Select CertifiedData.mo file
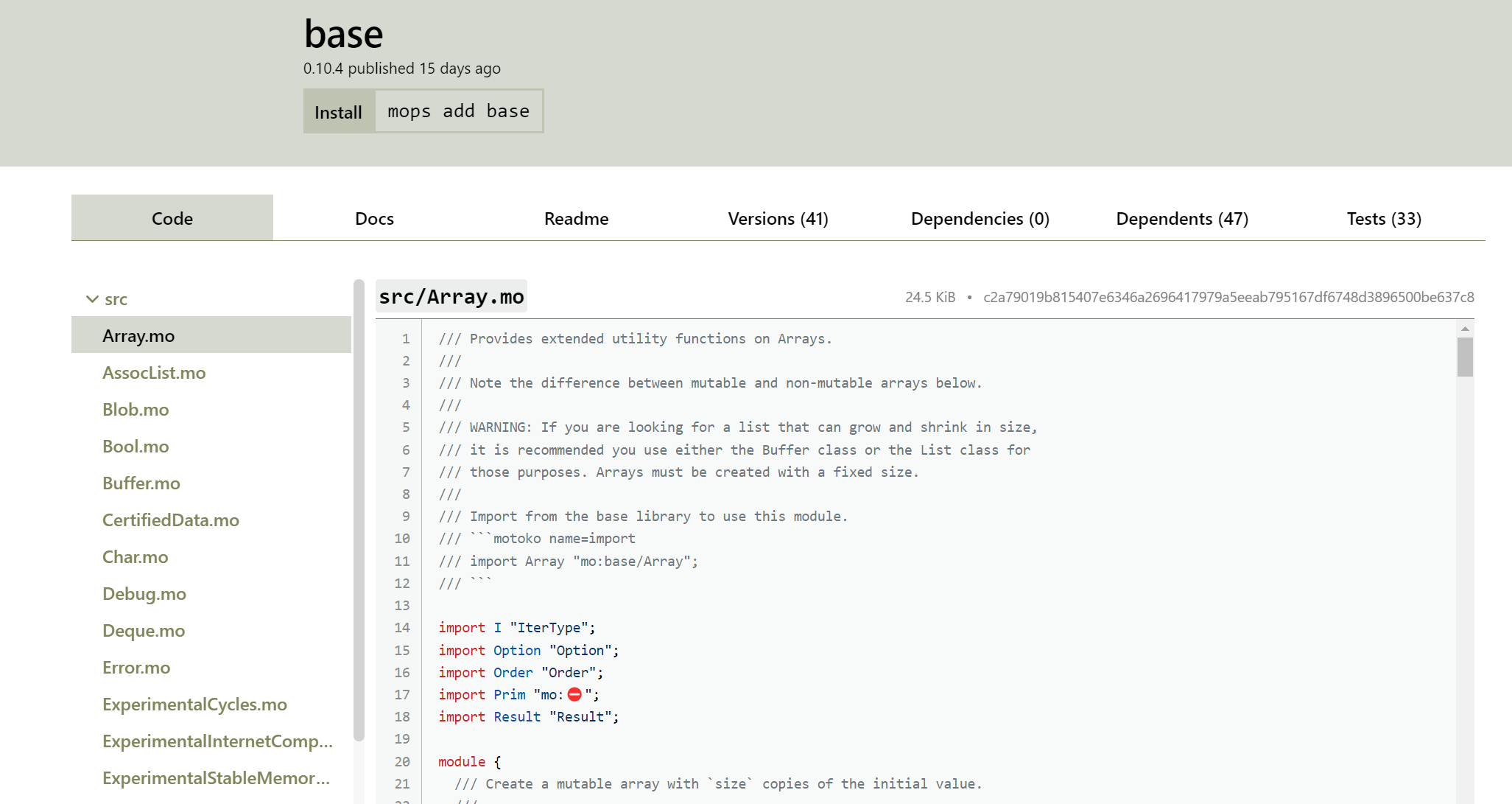 (x=171, y=520)
